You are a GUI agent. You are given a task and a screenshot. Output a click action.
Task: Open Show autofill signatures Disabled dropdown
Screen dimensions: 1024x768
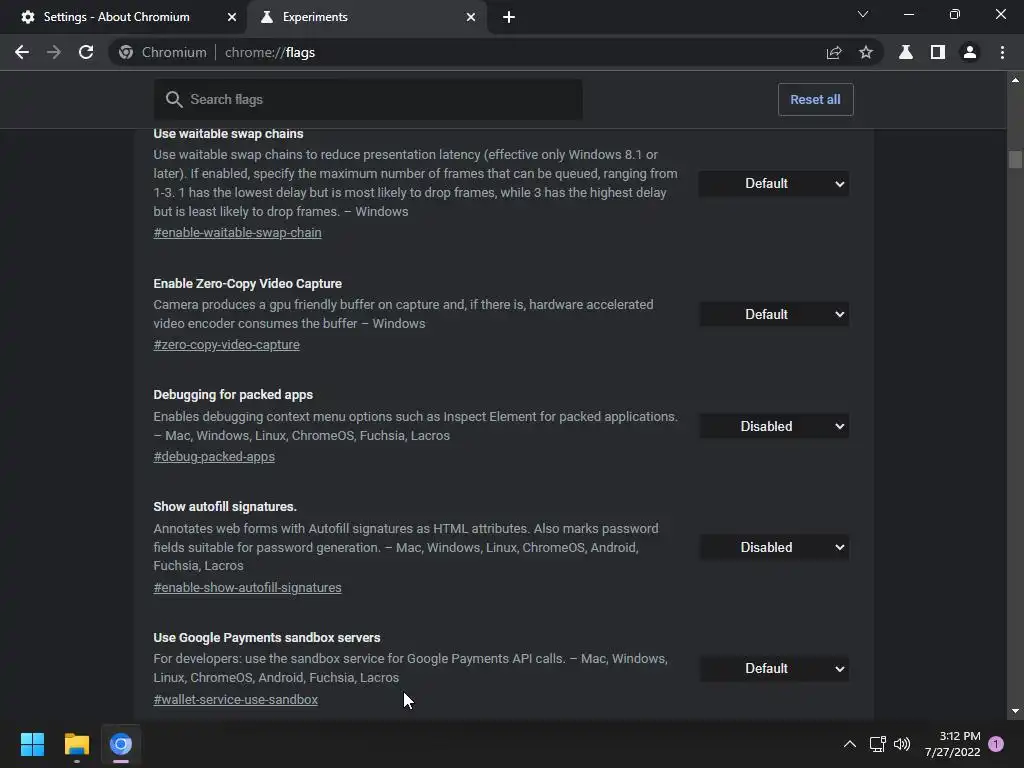point(774,547)
